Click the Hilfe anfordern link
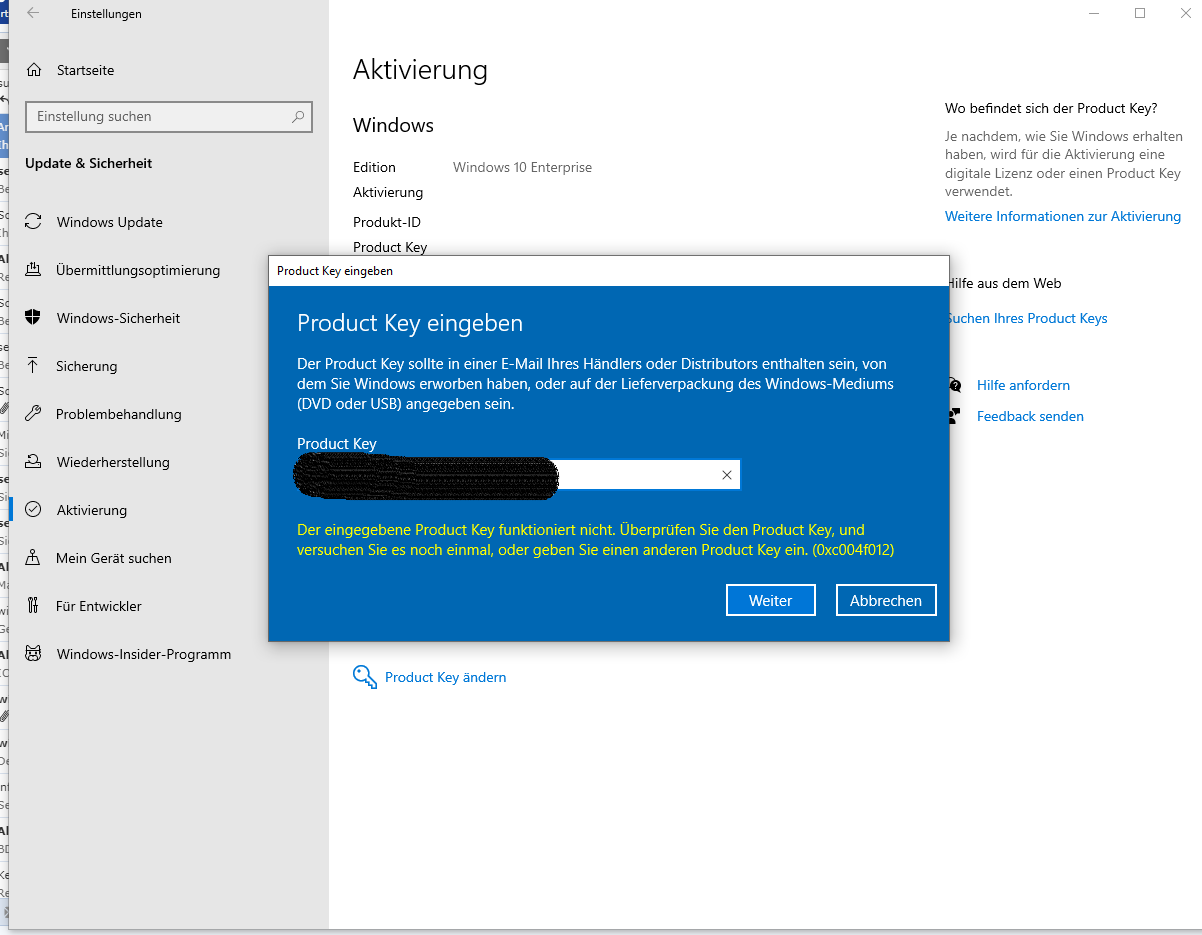The image size is (1202, 935). point(1023,385)
